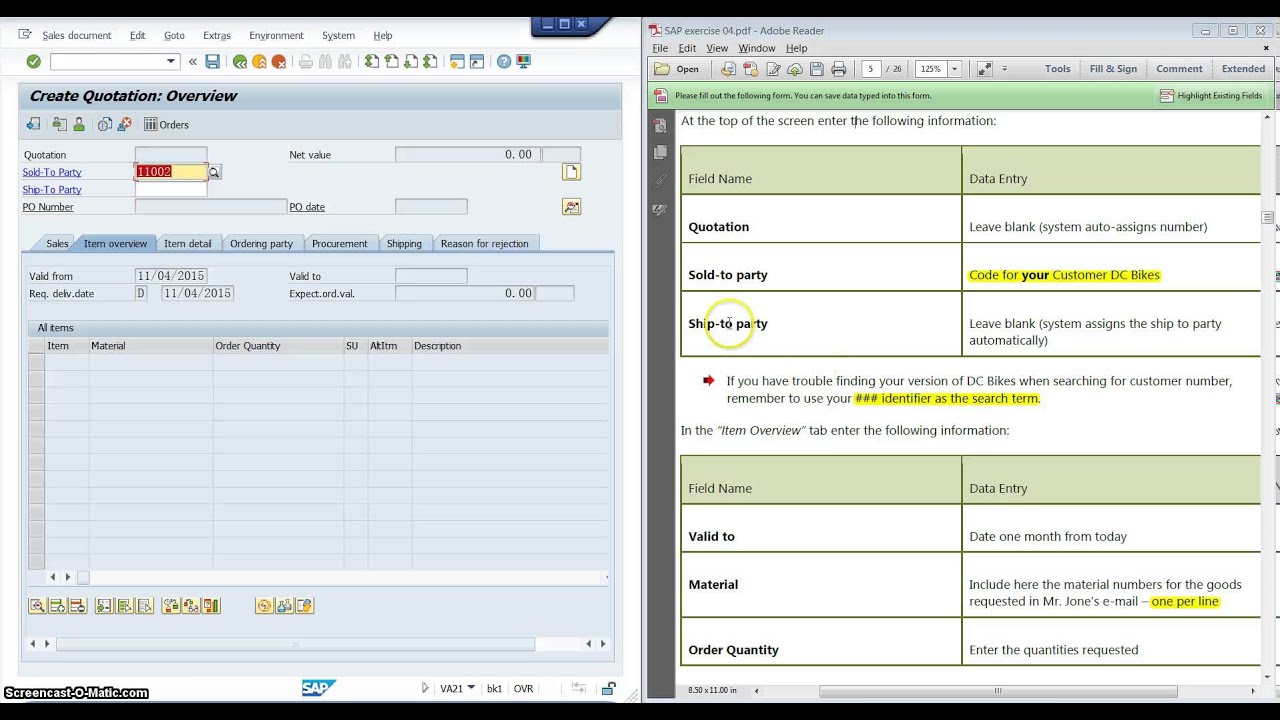Open the Extras menu
The width and height of the screenshot is (1280, 720).
(217, 35)
